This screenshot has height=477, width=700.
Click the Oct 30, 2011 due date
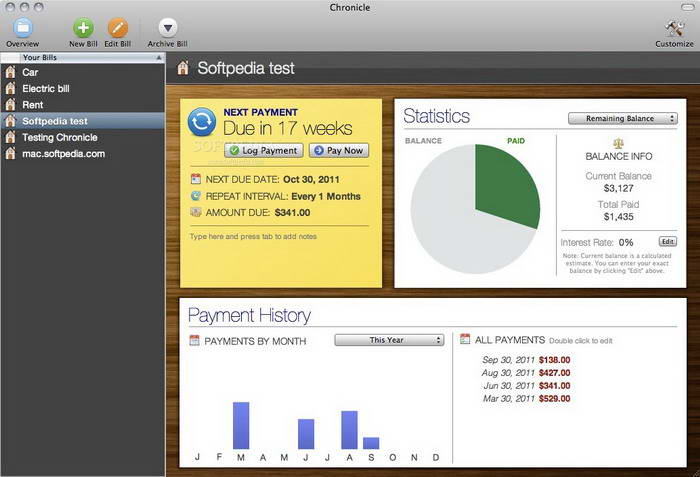[x=311, y=180]
